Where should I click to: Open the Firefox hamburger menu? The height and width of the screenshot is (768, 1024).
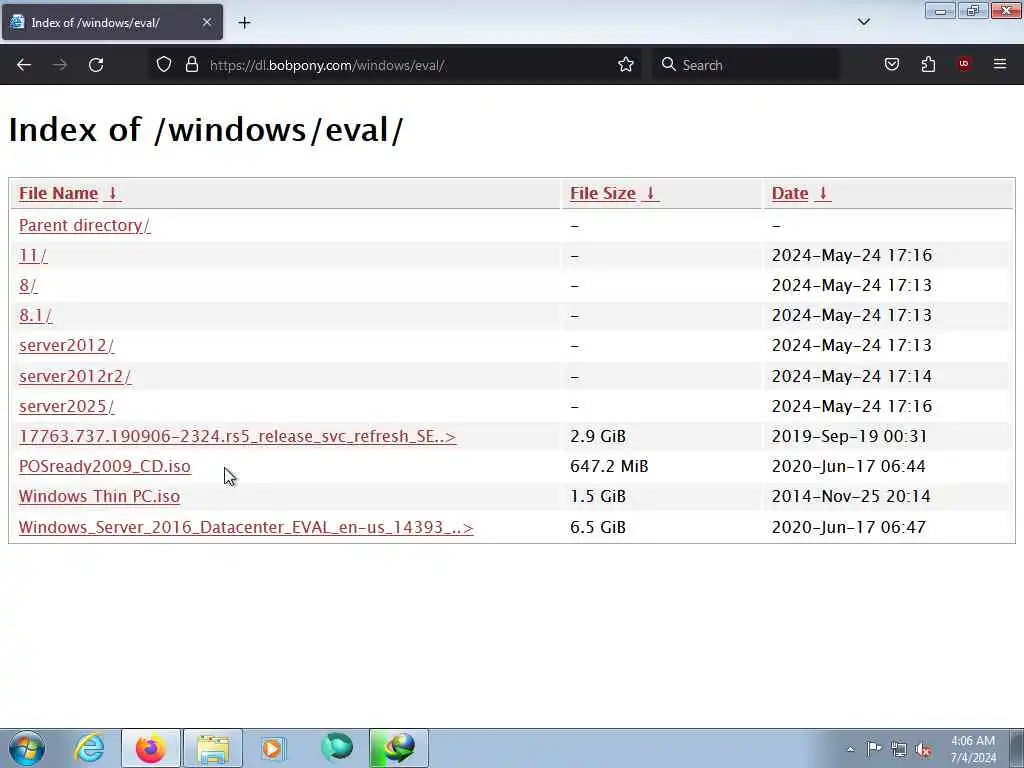click(1000, 64)
